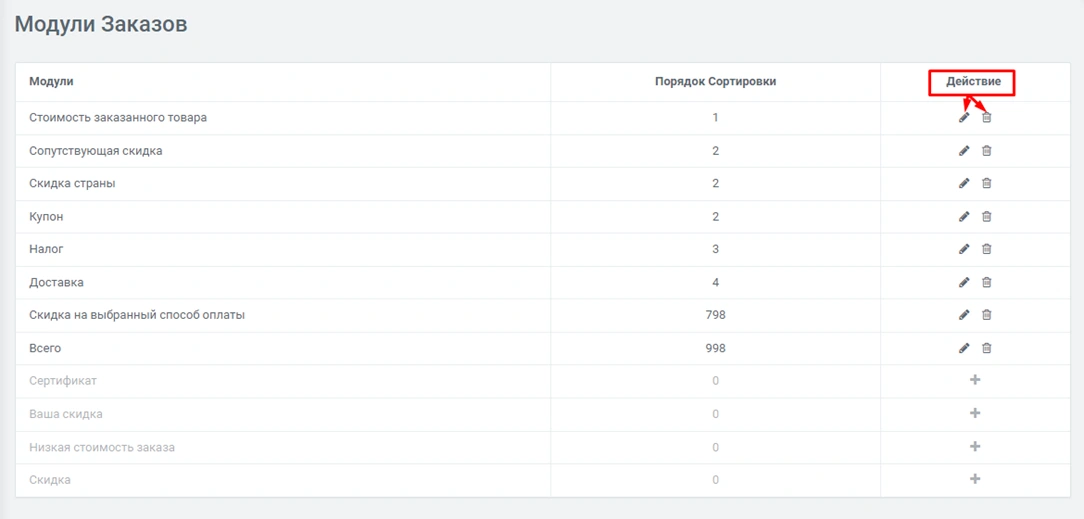Uninstall the 'Налог' module with trash icon

[986, 249]
